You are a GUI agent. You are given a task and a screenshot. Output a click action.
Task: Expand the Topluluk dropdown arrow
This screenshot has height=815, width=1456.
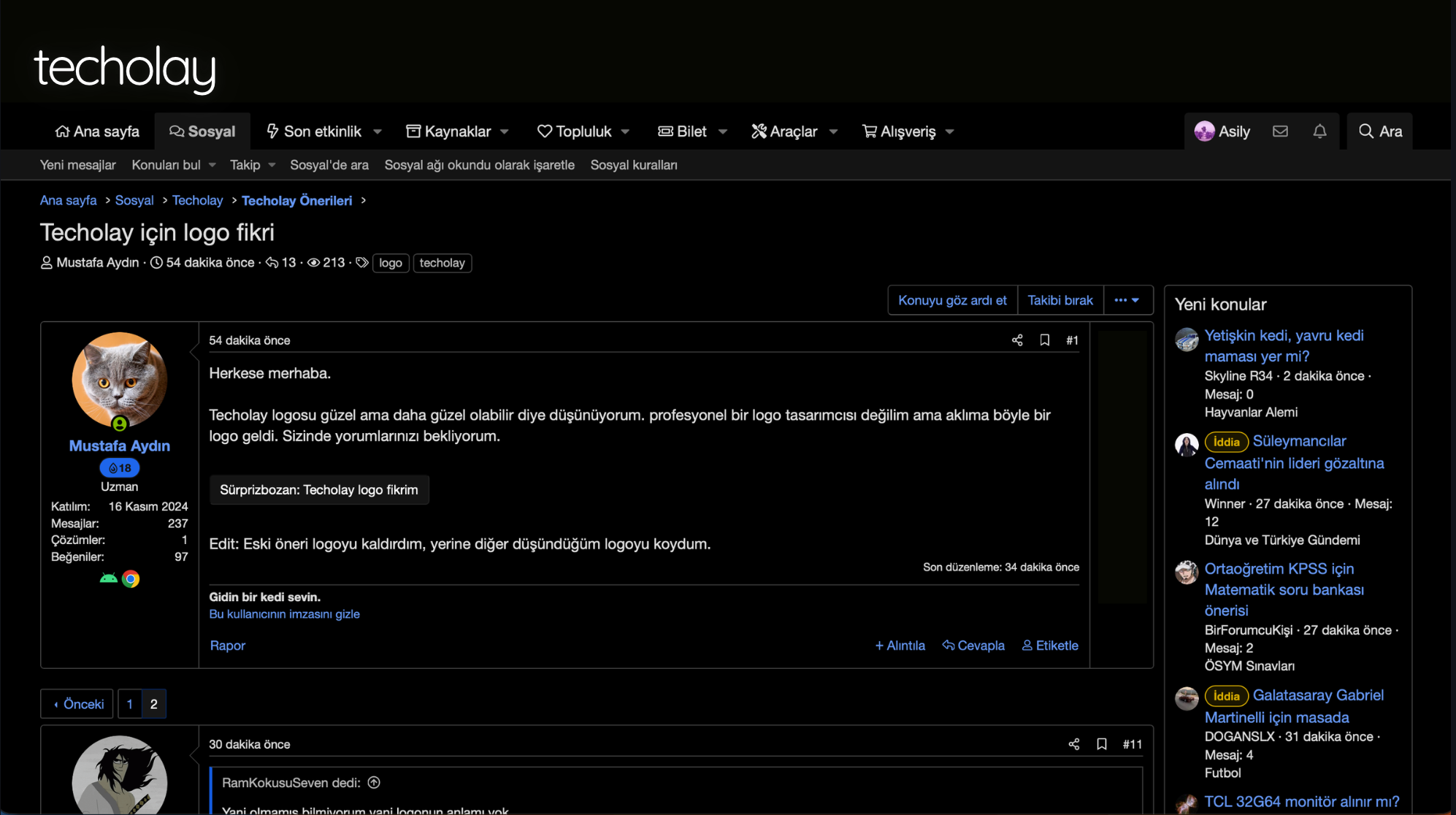coord(626,132)
